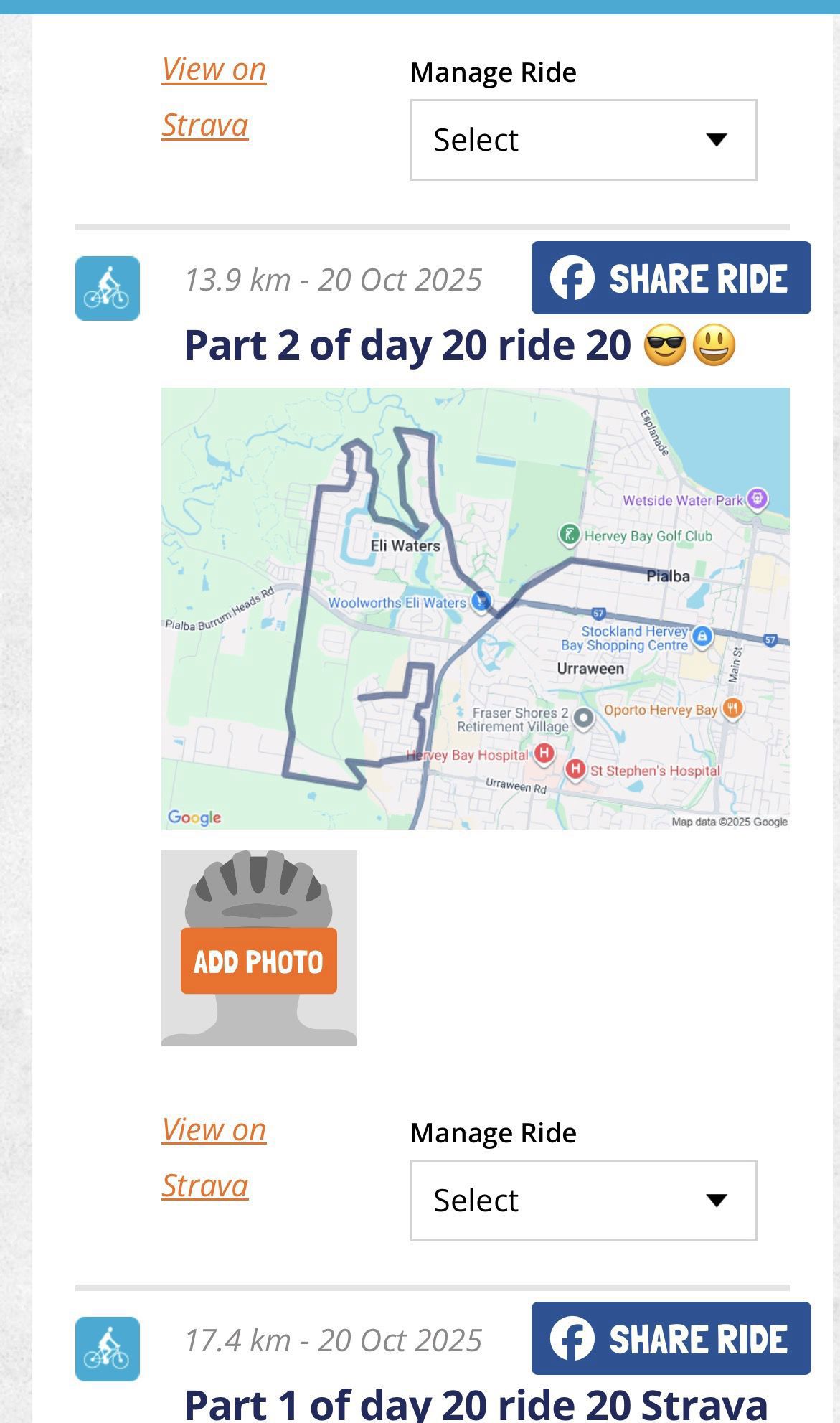Tap the Stockland Hervey Bay Shopping Centre marker
The width and height of the screenshot is (840, 1423).
pyautogui.click(x=702, y=636)
